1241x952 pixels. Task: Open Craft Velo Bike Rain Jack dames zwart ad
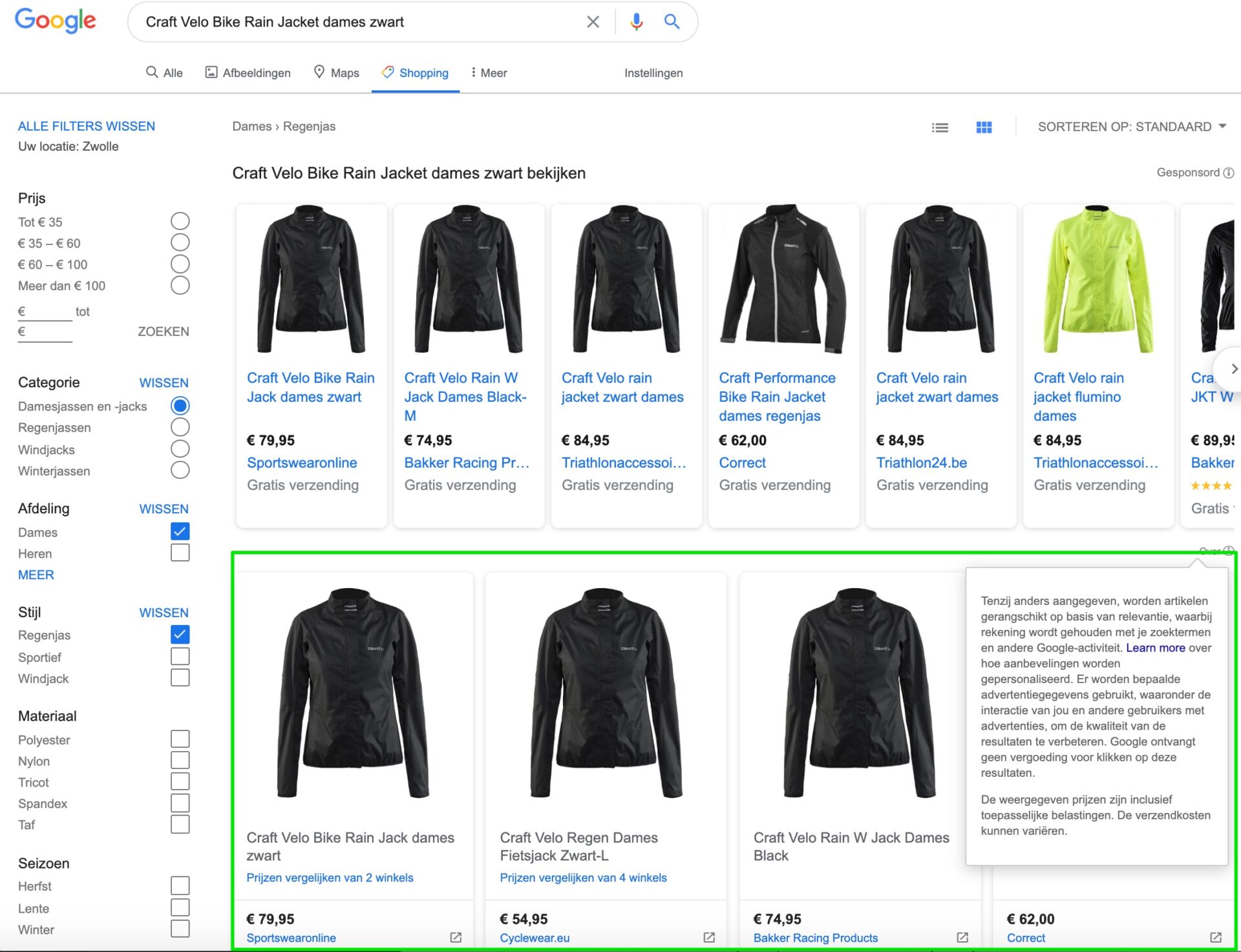pos(311,387)
